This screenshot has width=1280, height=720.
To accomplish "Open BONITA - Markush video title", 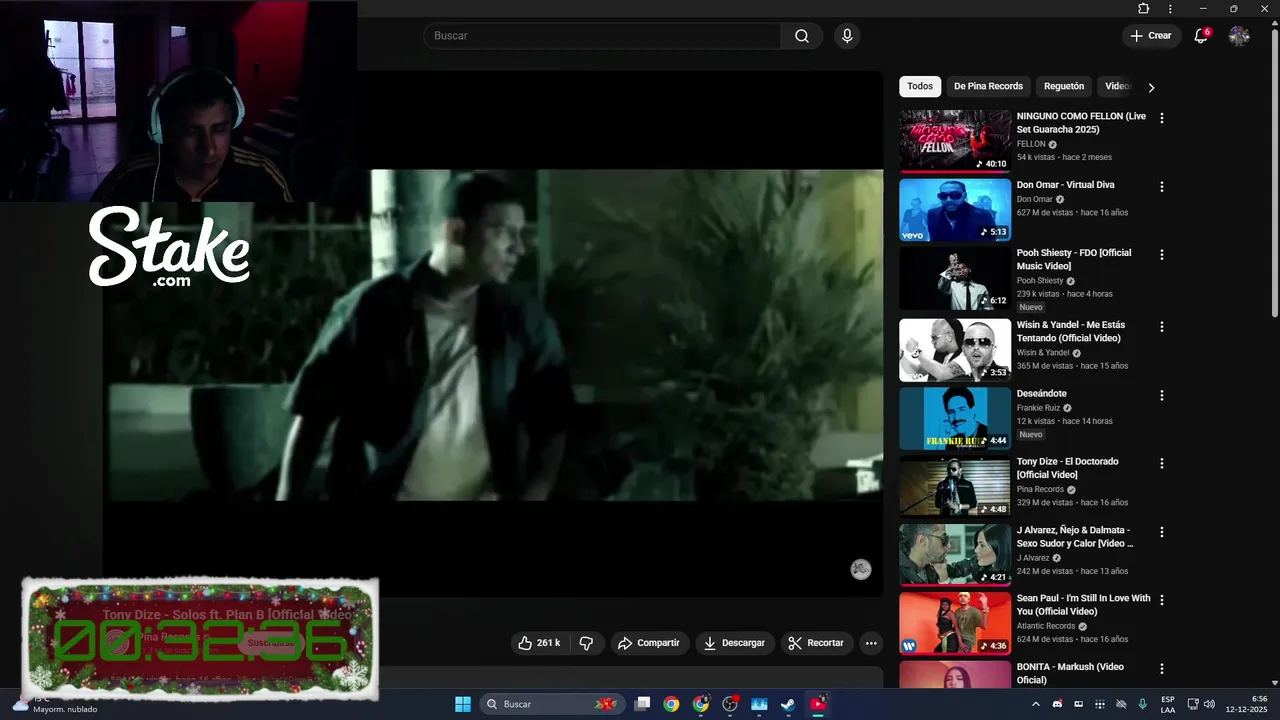I will [x=1070, y=673].
